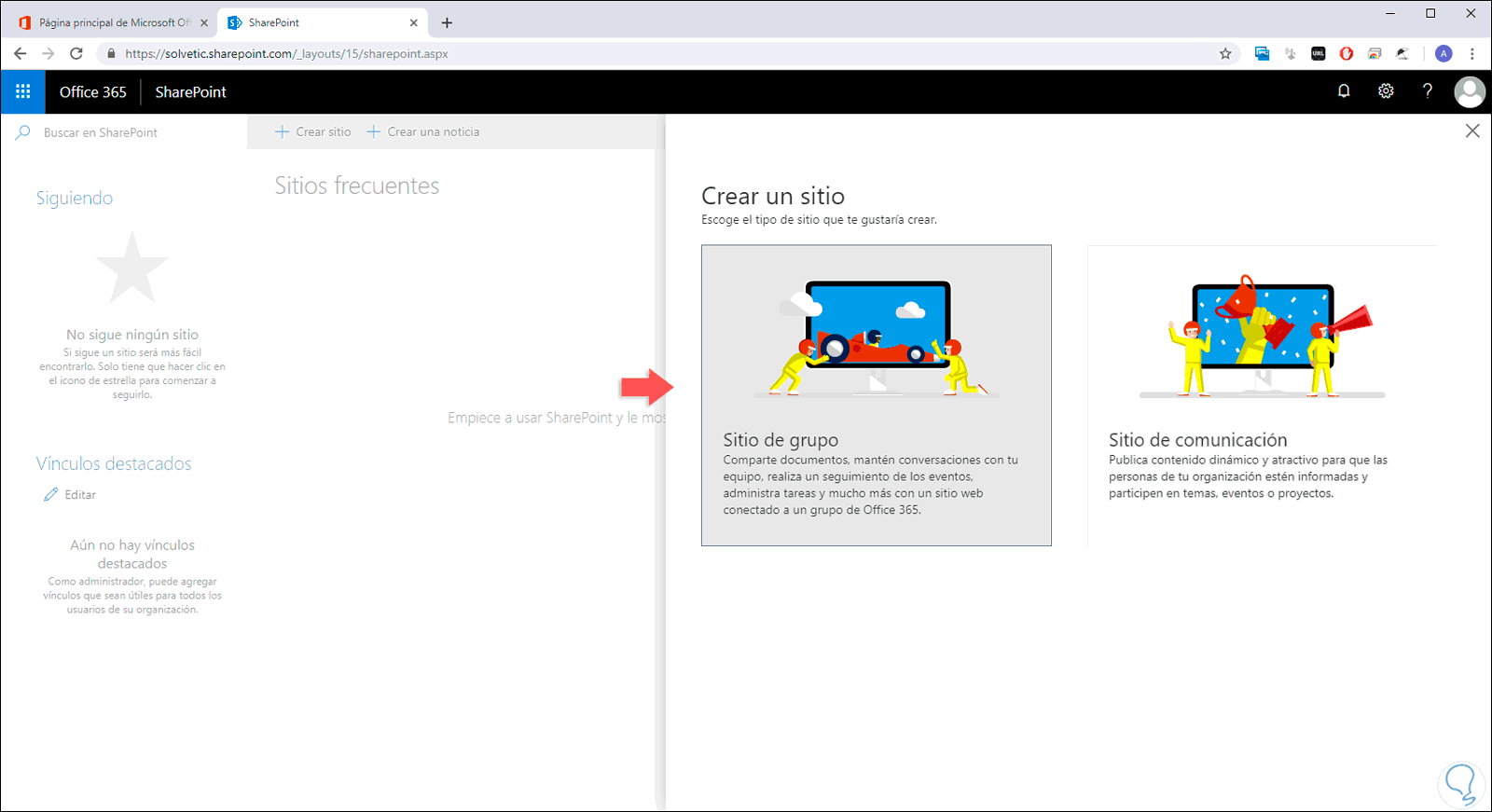Click the plus icon beside Crear una noticia

click(x=373, y=132)
